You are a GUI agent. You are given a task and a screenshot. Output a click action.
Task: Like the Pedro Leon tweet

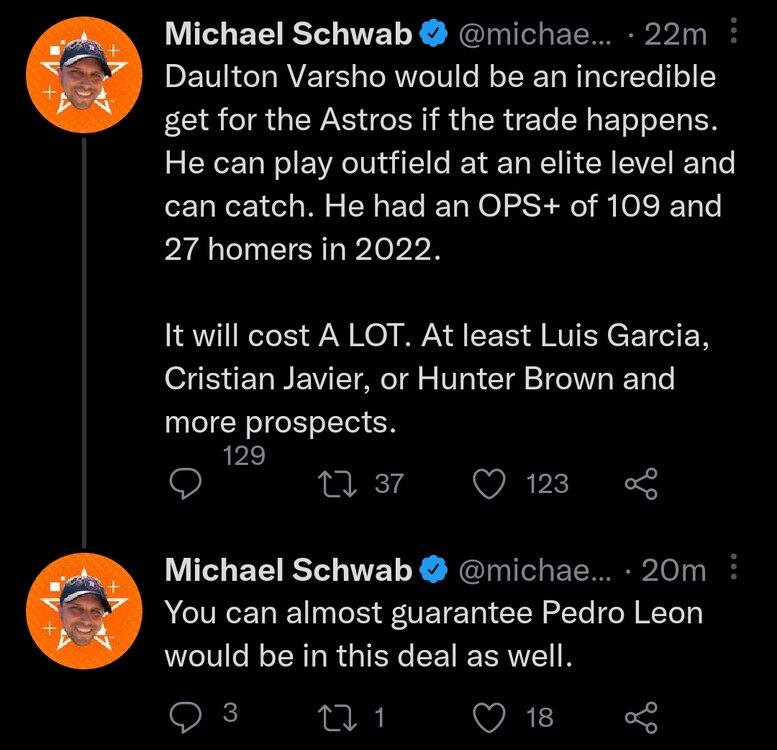tap(488, 716)
